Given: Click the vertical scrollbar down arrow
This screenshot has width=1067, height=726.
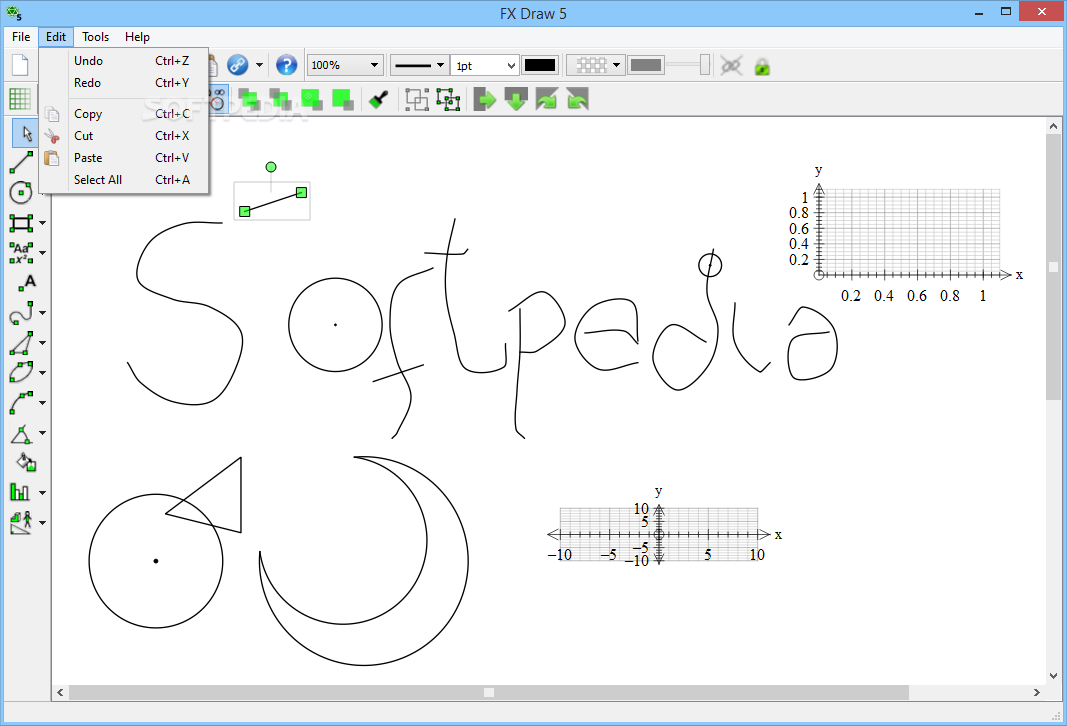Looking at the screenshot, I should 1053,676.
